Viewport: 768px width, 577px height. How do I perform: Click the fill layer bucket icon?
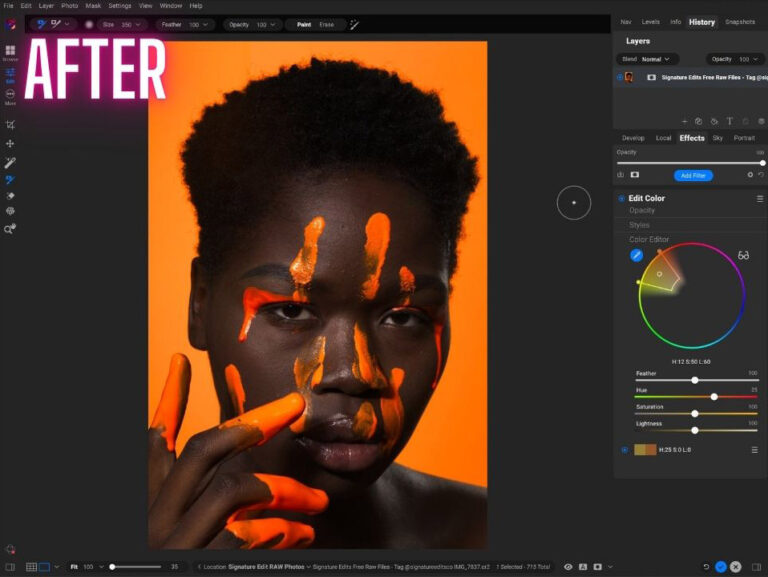pyautogui.click(x=714, y=121)
